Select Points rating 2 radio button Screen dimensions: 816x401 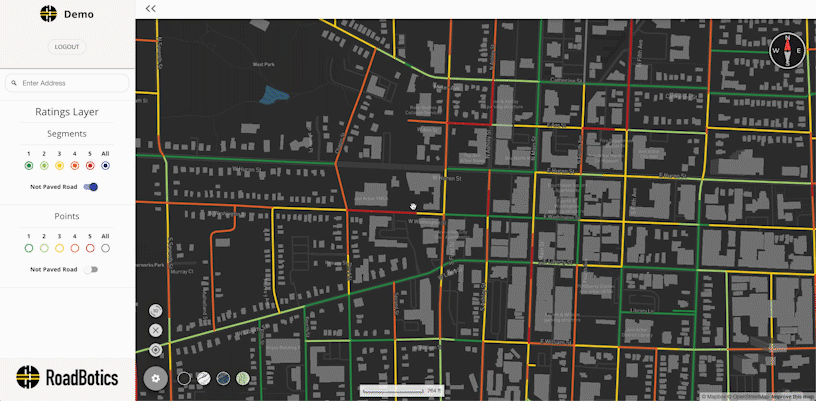44,248
